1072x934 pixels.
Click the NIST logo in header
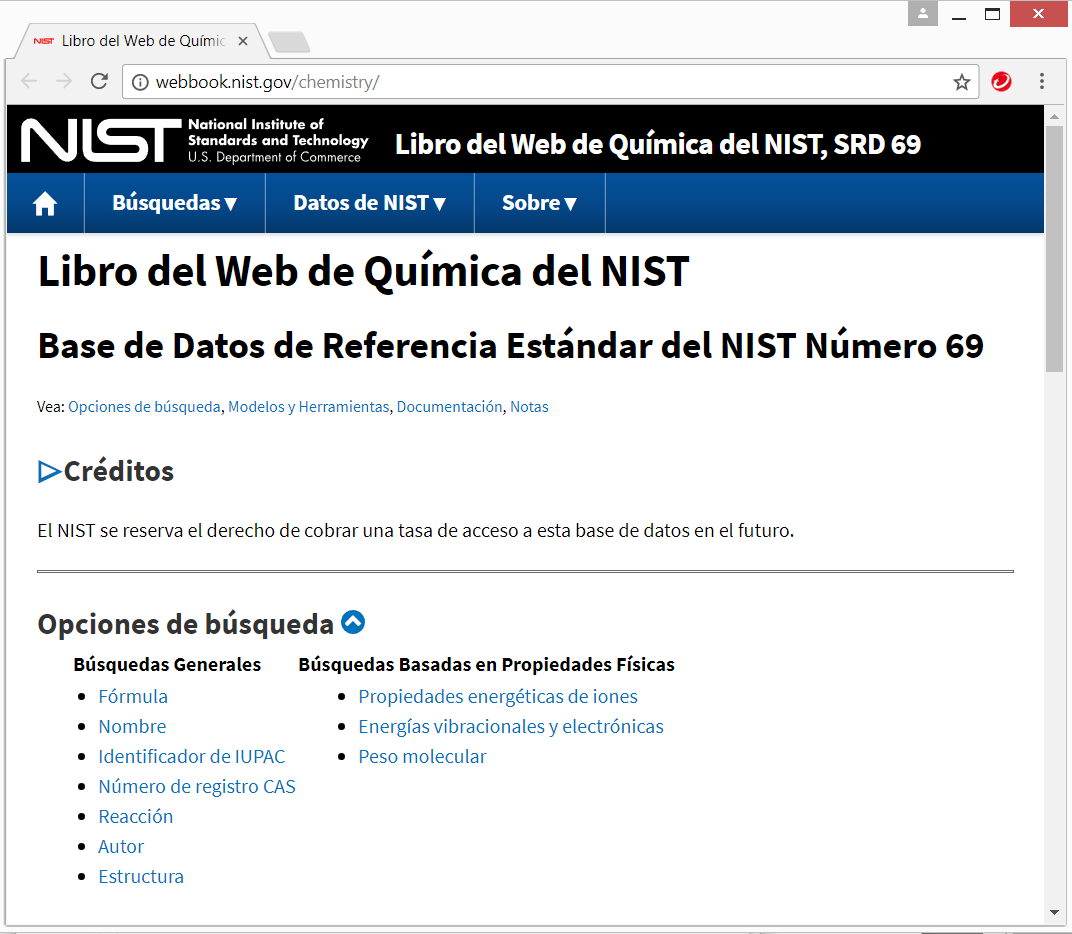(195, 140)
